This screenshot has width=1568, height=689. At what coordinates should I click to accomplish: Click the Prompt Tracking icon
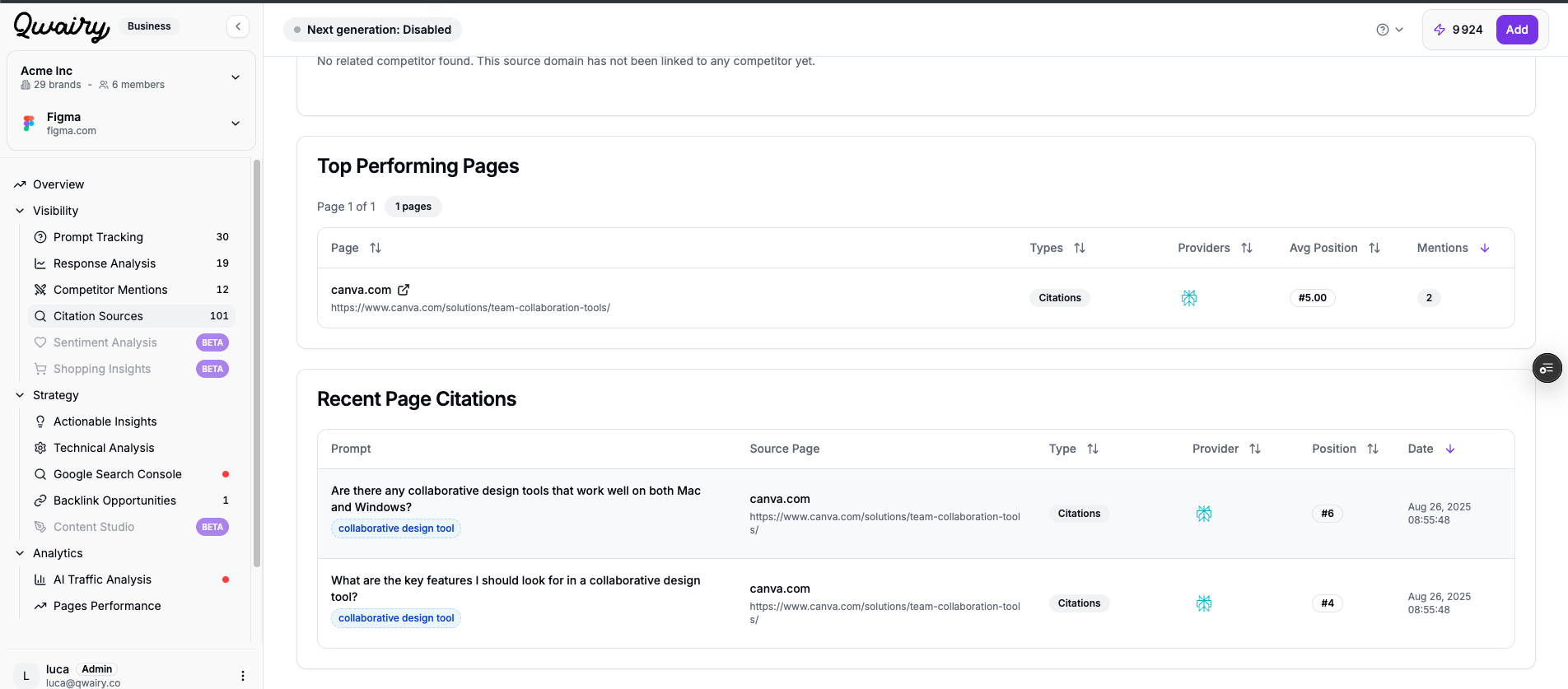tap(40, 237)
